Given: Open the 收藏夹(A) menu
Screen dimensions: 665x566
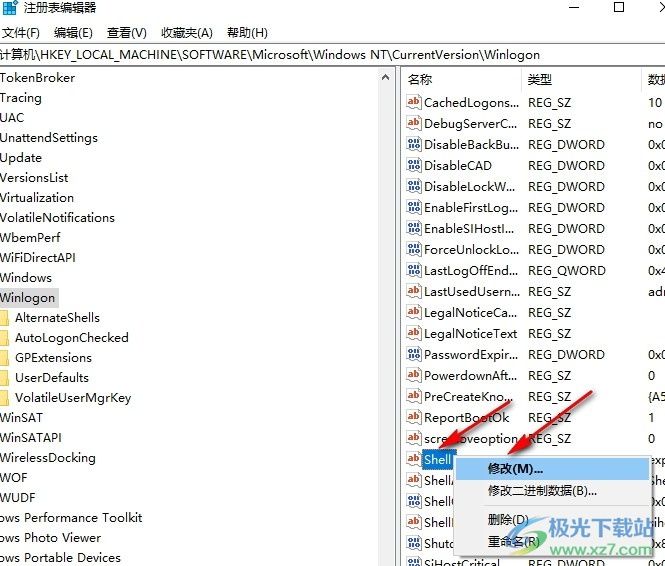Looking at the screenshot, I should pos(187,33).
